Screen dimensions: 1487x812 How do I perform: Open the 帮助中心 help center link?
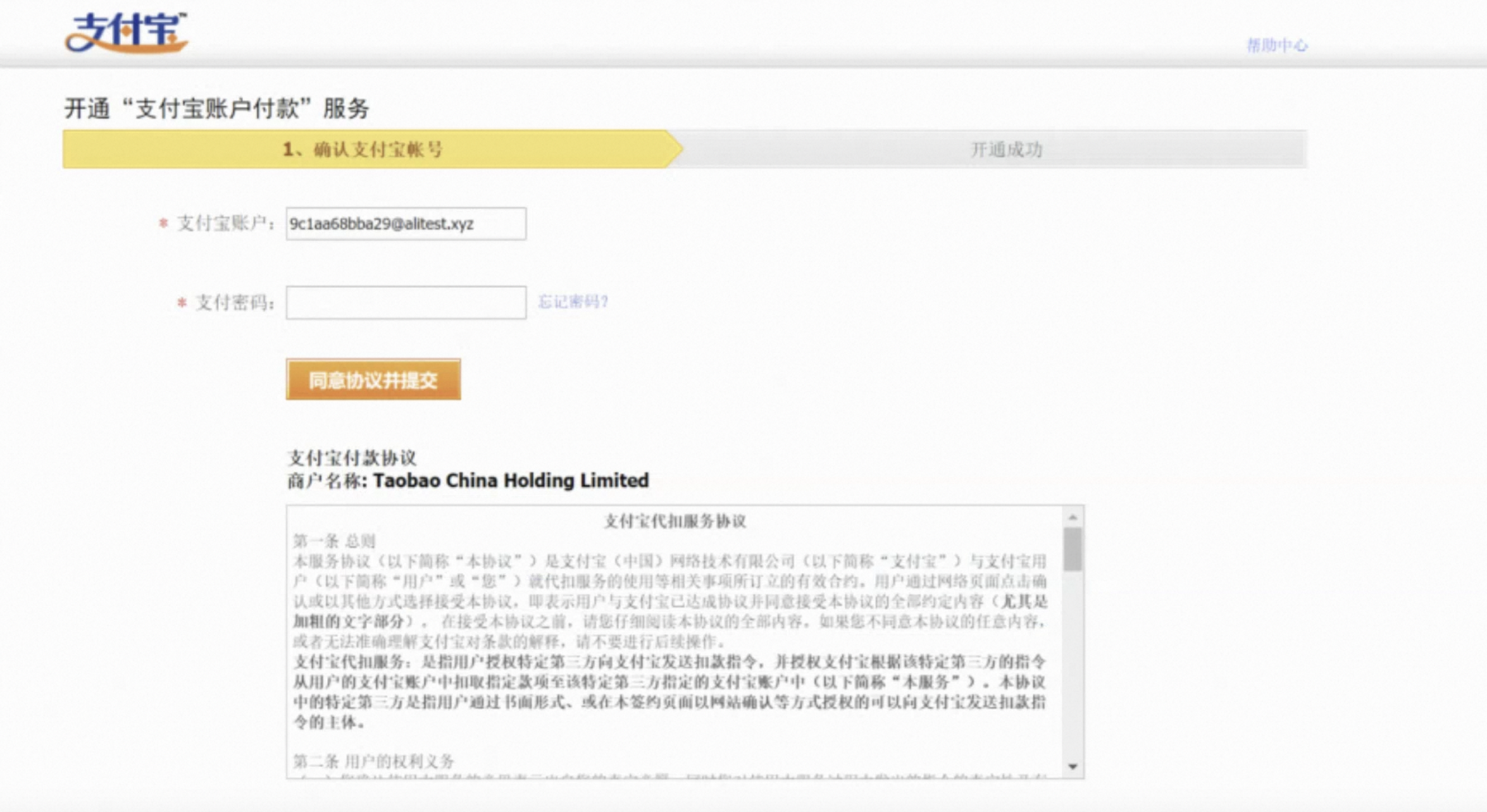[x=1277, y=45]
